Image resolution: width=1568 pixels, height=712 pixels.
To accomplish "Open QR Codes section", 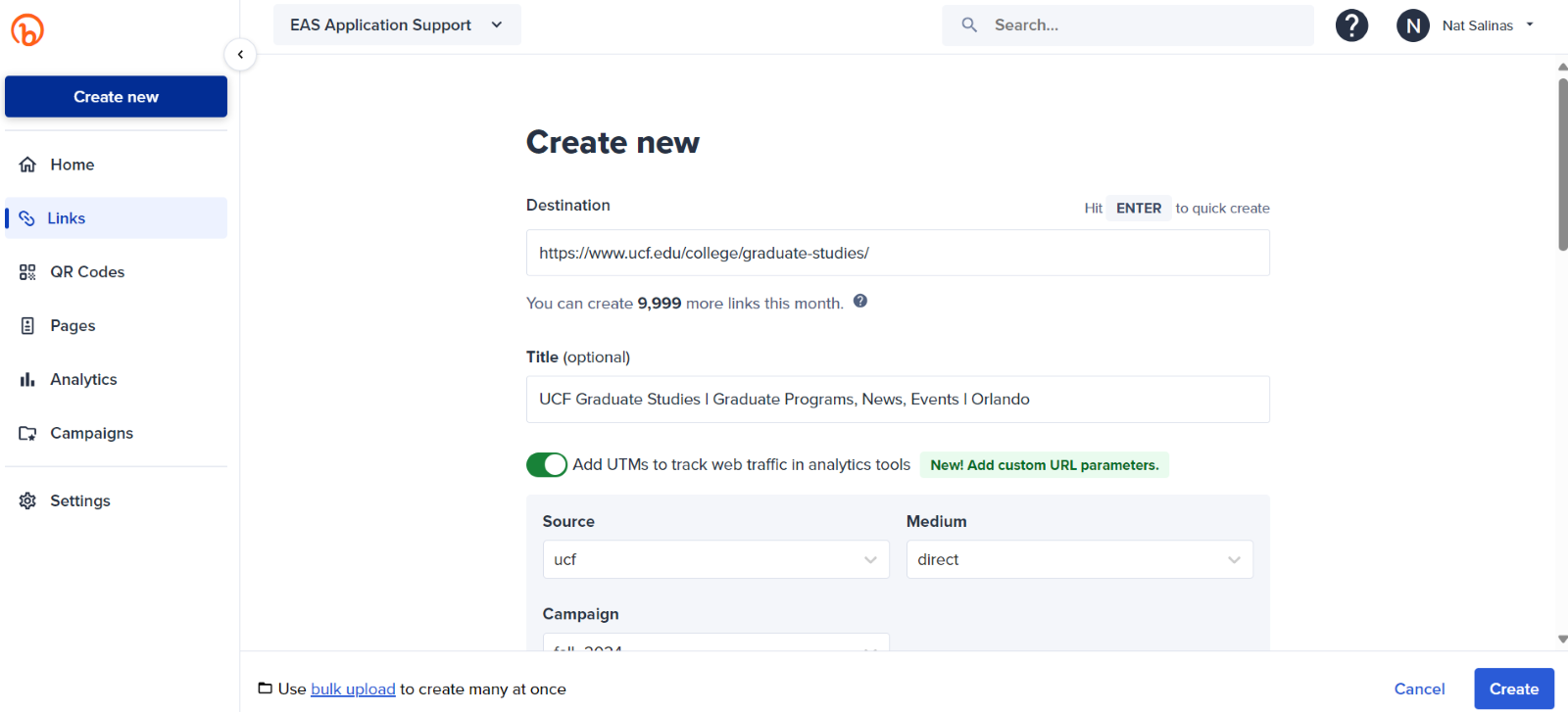I will (116, 272).
